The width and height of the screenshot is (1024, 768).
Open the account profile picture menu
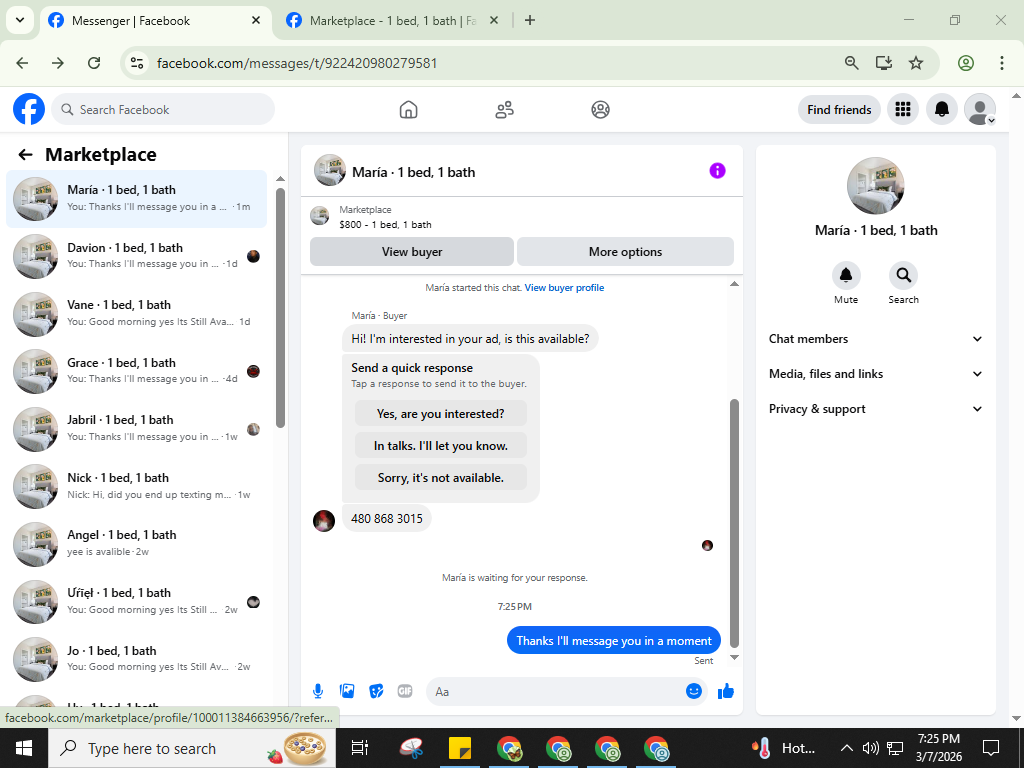tap(980, 110)
